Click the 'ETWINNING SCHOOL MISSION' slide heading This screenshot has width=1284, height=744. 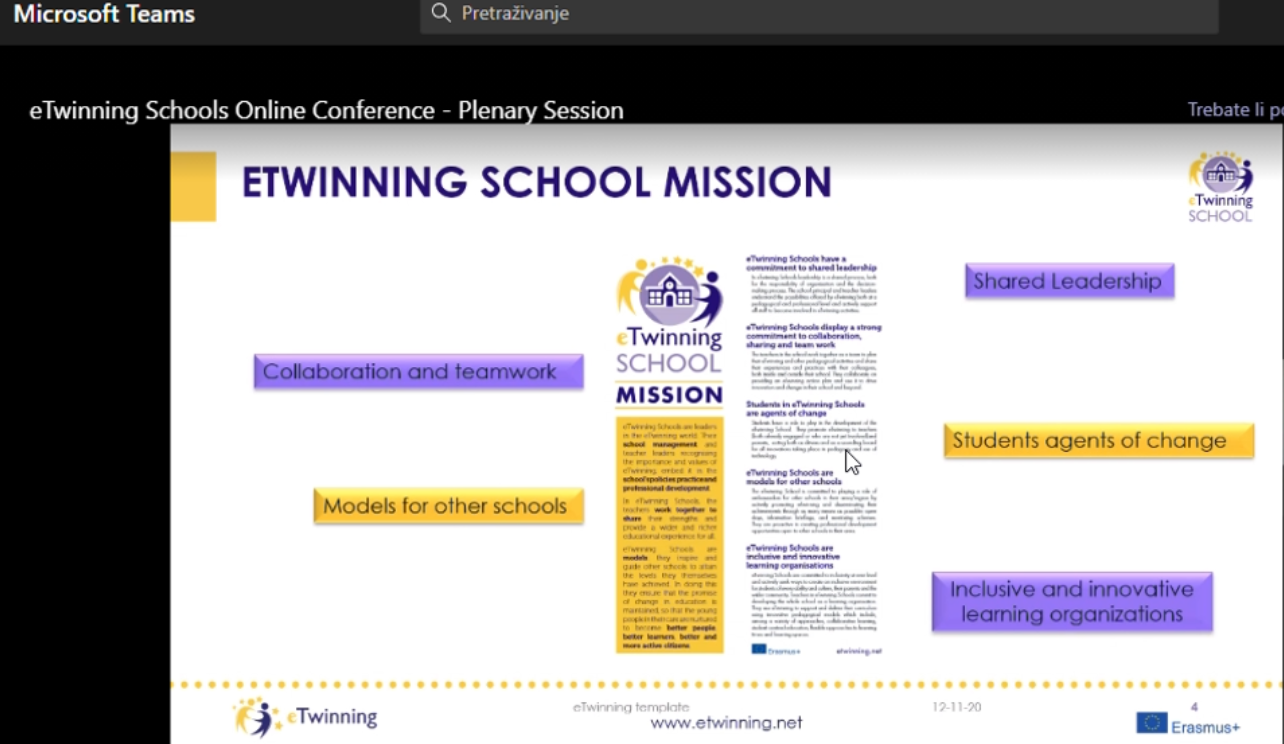(x=537, y=182)
